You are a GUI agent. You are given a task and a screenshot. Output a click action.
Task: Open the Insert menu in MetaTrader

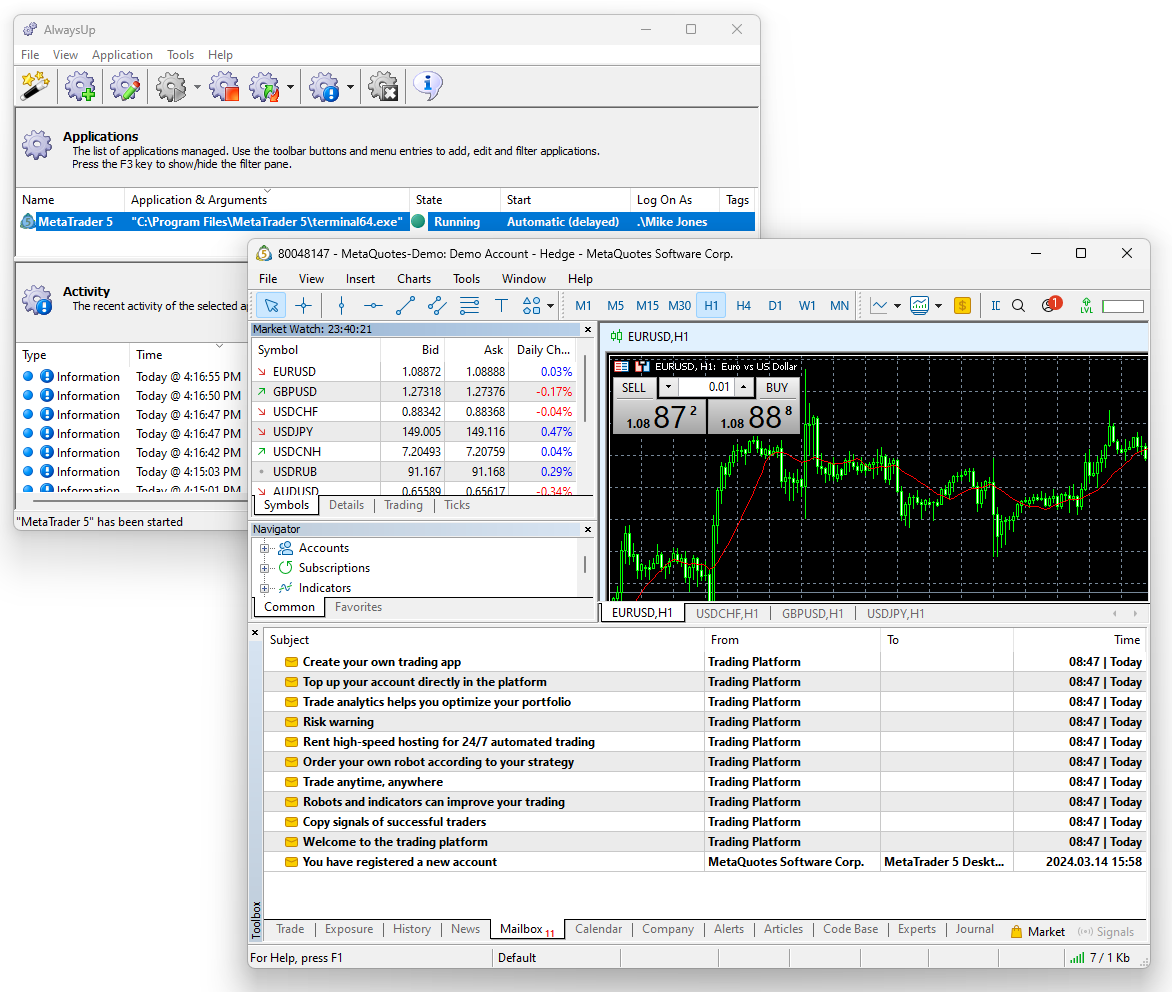click(360, 279)
